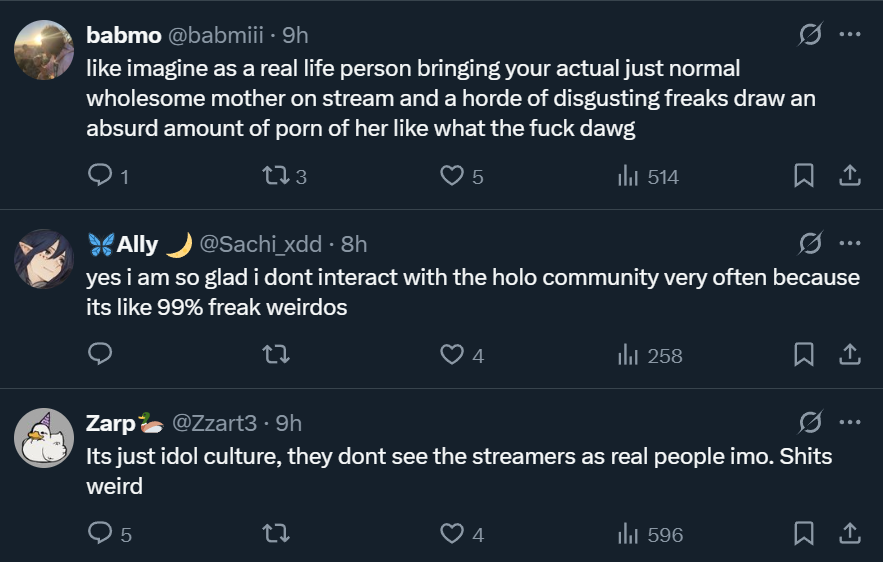The height and width of the screenshot is (562, 883).
Task: Like Ally's tweet about holo community
Action: tap(453, 354)
